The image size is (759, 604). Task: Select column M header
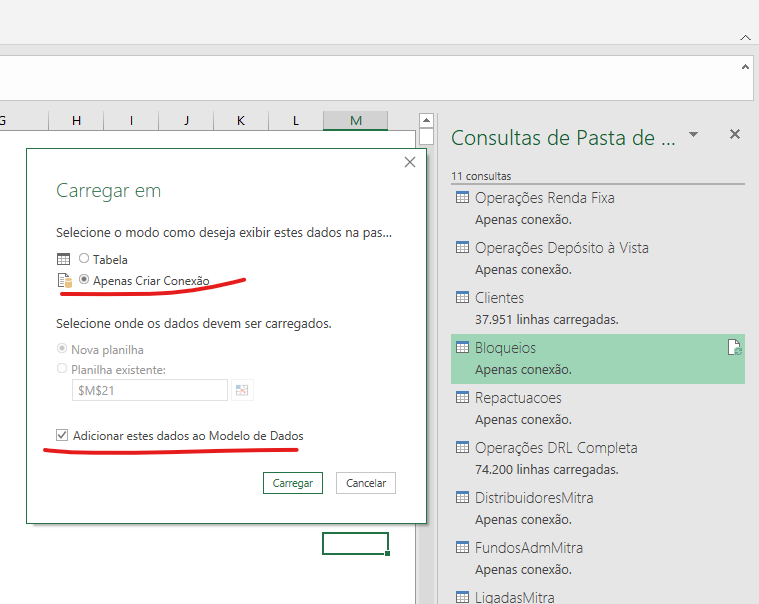pos(356,121)
